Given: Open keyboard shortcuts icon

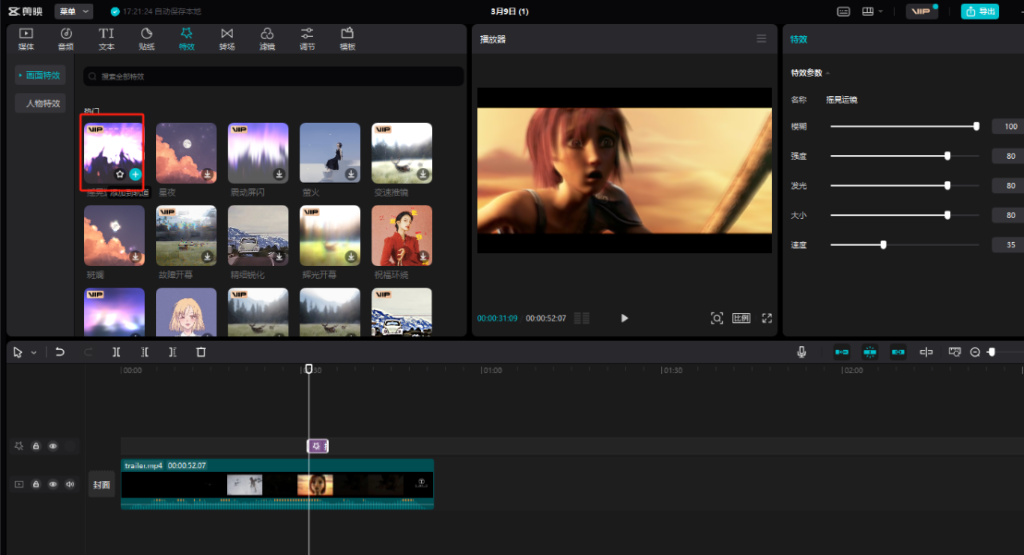Looking at the screenshot, I should click(x=844, y=11).
